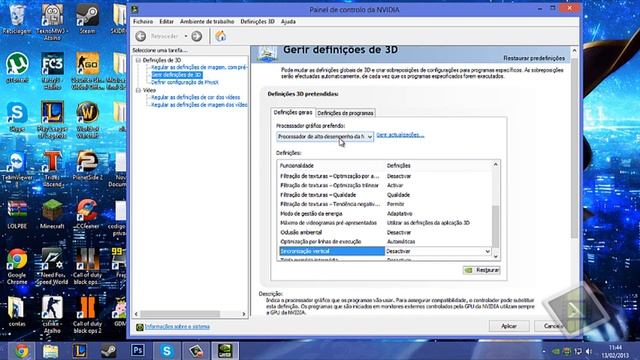Launch Need For Speed World shortcut
The image size is (640, 360).
point(52,266)
